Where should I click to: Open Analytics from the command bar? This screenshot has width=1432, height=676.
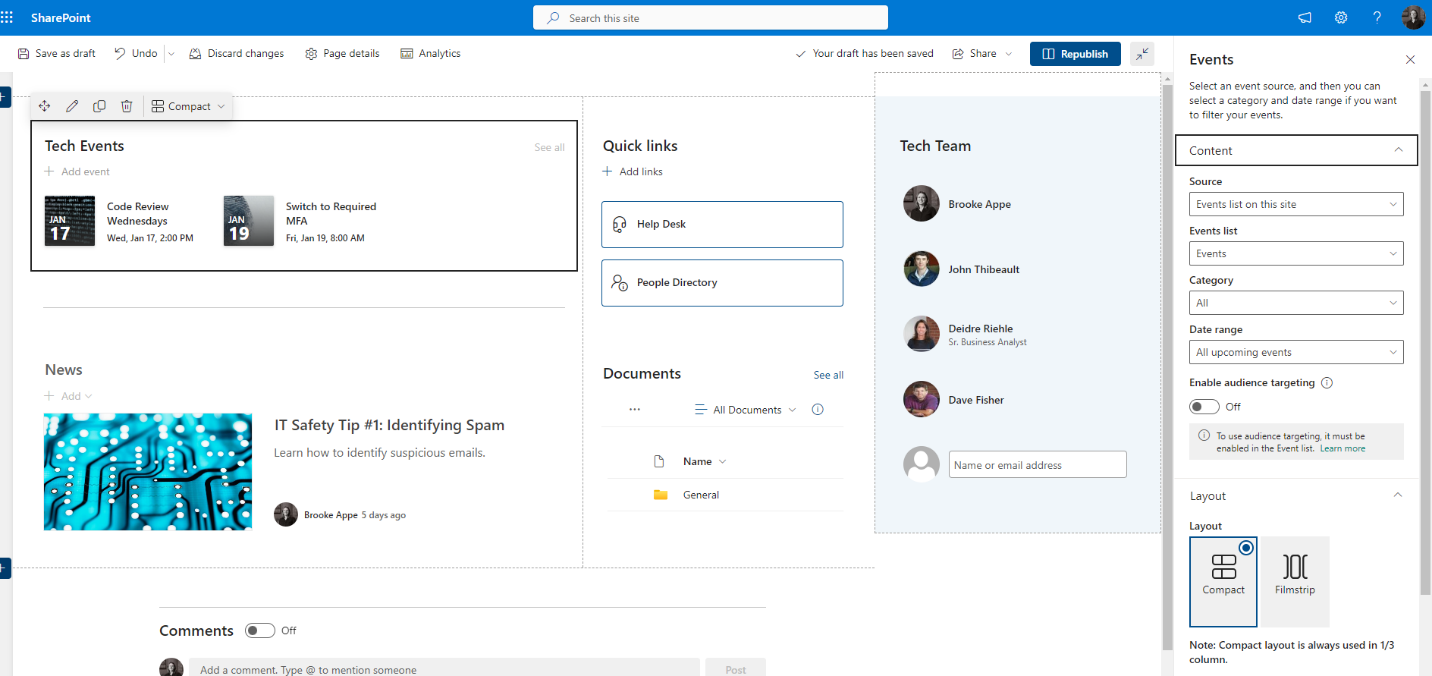pyautogui.click(x=430, y=53)
